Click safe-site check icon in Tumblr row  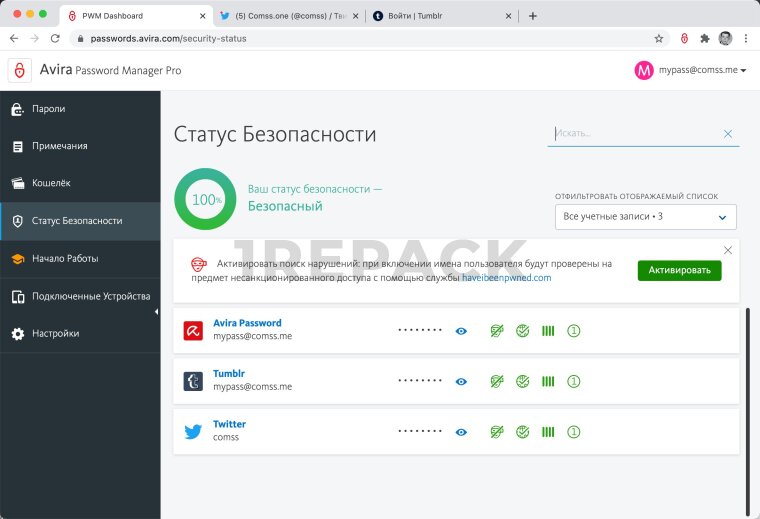click(x=522, y=381)
